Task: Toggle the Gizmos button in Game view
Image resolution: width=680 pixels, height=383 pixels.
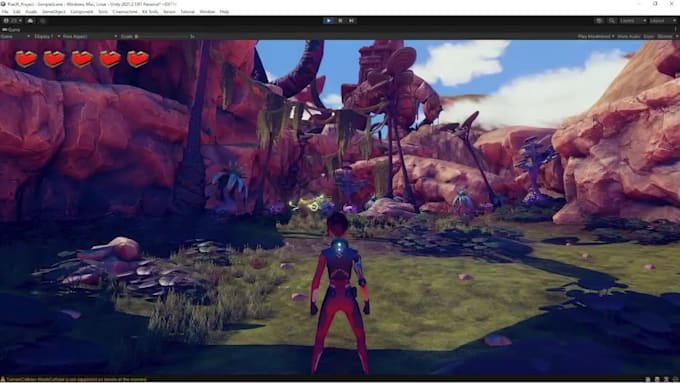Action: (x=666, y=36)
